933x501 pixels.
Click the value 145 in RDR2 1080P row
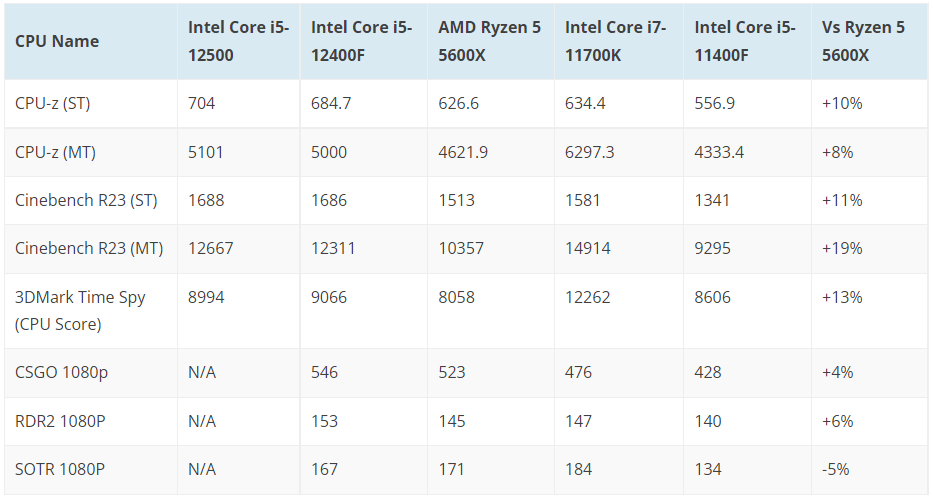pos(452,421)
